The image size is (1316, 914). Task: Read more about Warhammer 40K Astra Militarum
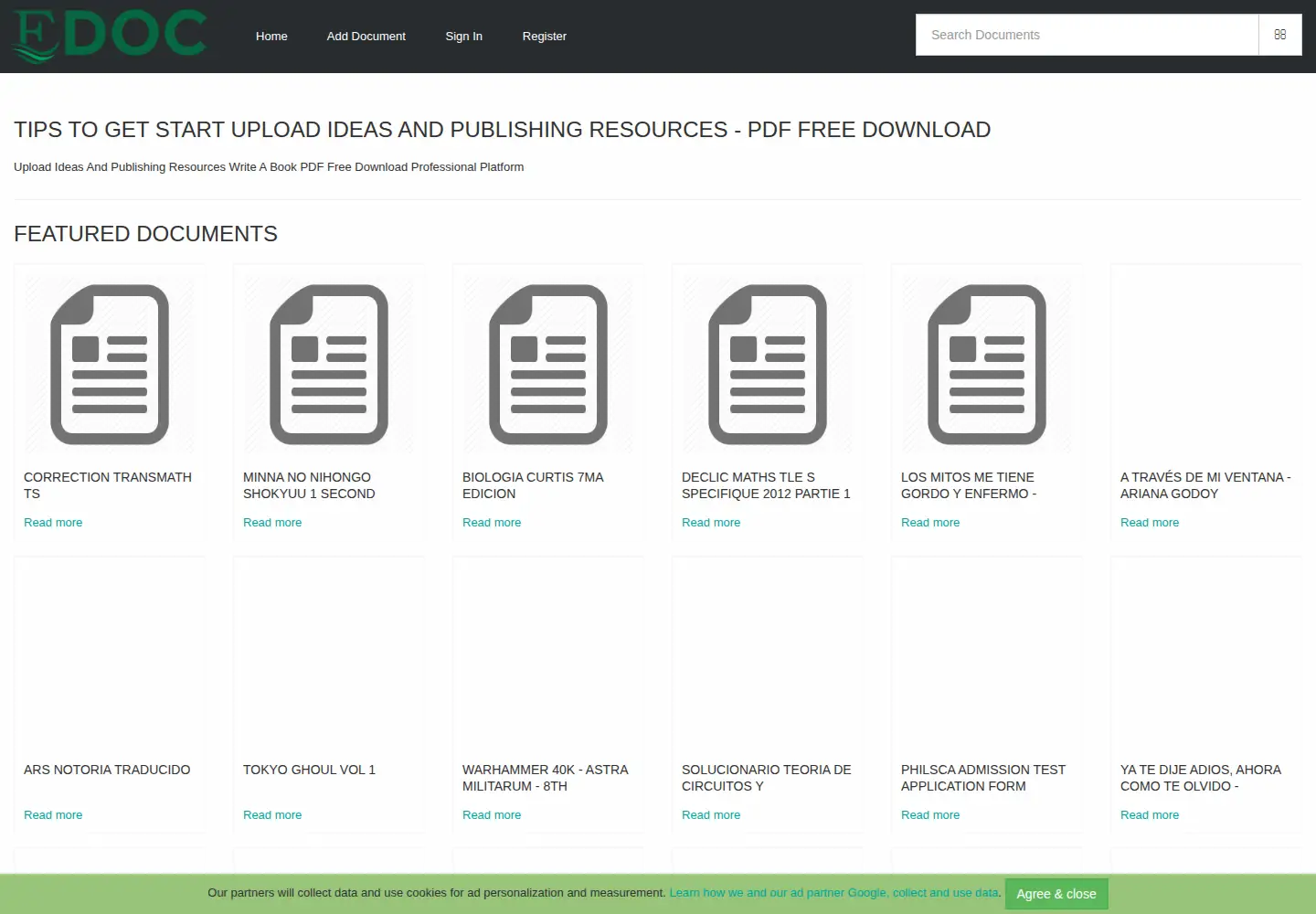tap(492, 815)
